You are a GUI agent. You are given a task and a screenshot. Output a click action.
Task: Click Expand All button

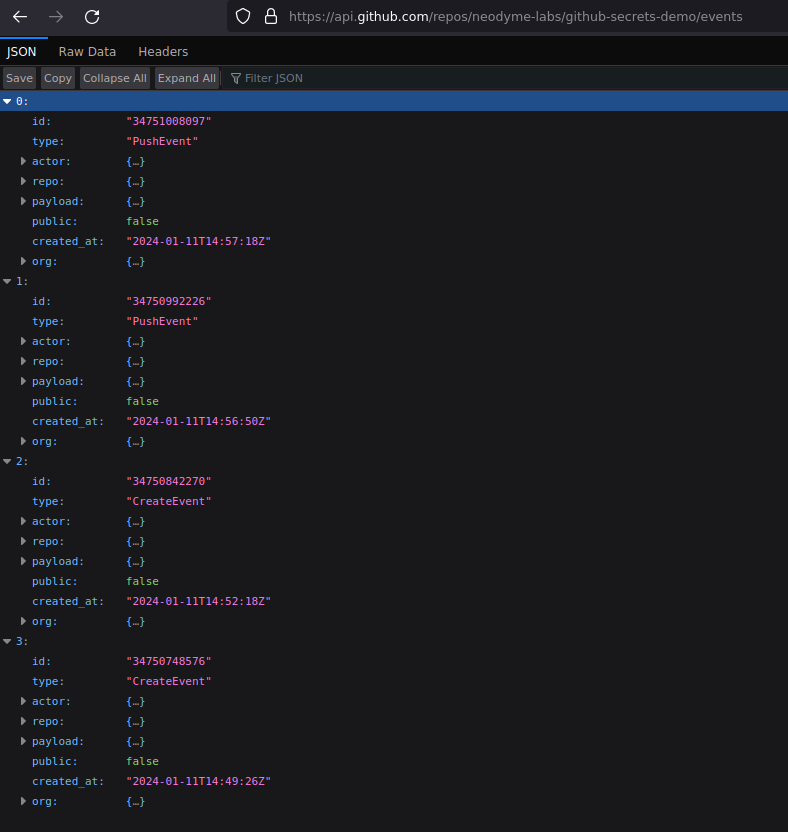[x=186, y=78]
